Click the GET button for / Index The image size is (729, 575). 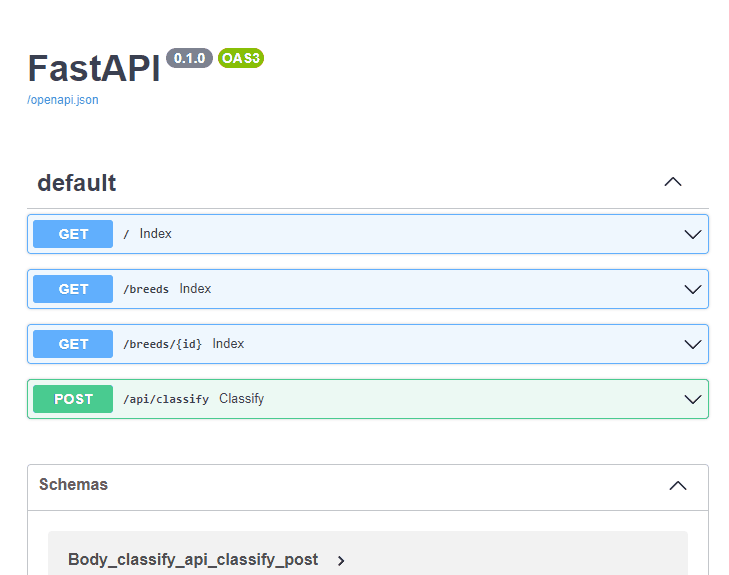coord(73,234)
